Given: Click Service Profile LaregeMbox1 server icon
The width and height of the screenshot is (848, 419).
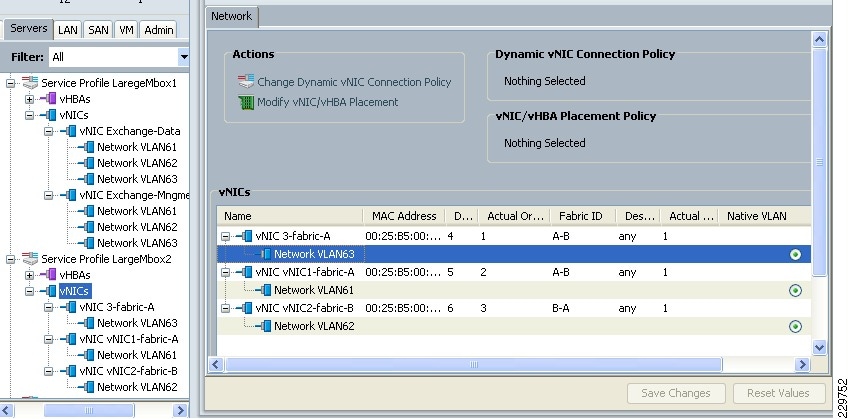Looking at the screenshot, I should pos(30,83).
